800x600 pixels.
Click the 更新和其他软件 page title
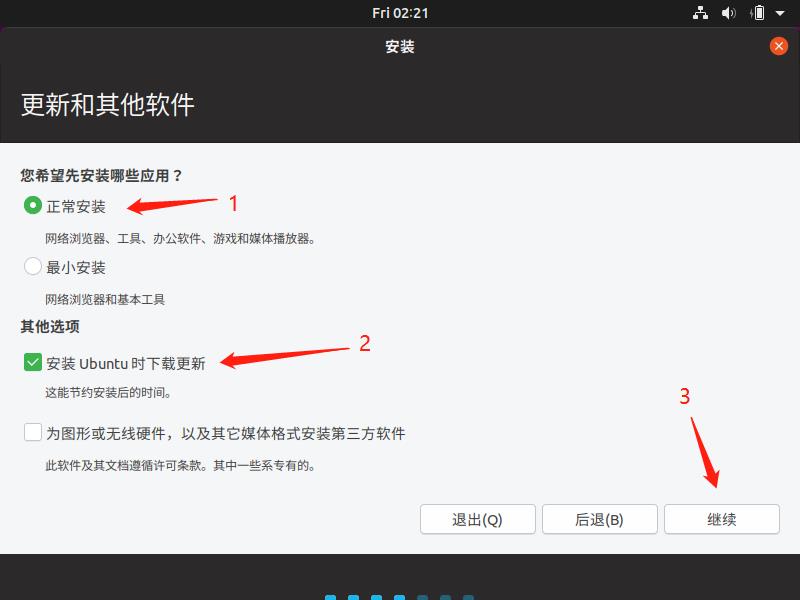pos(108,105)
